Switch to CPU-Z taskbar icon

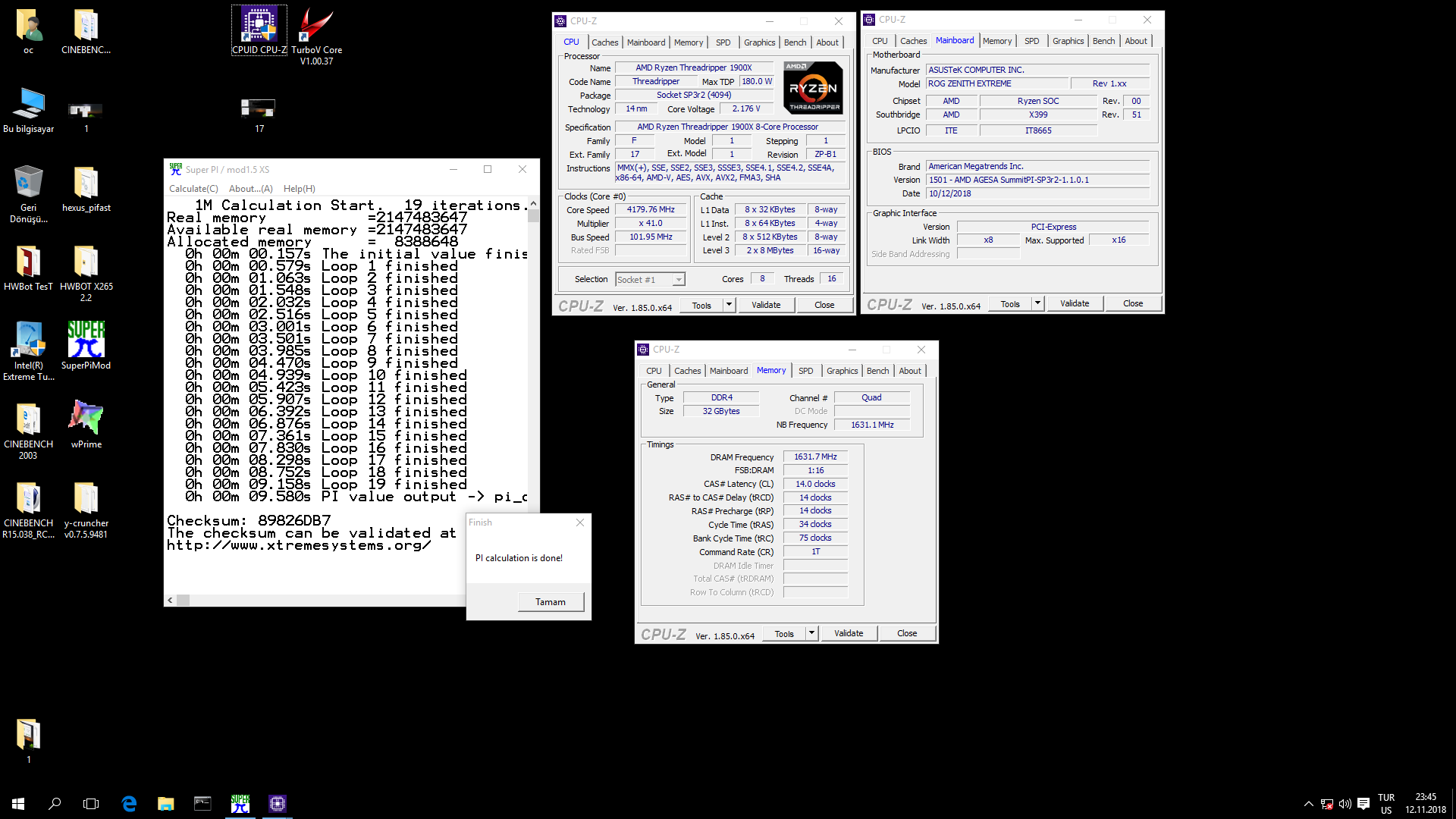click(278, 803)
